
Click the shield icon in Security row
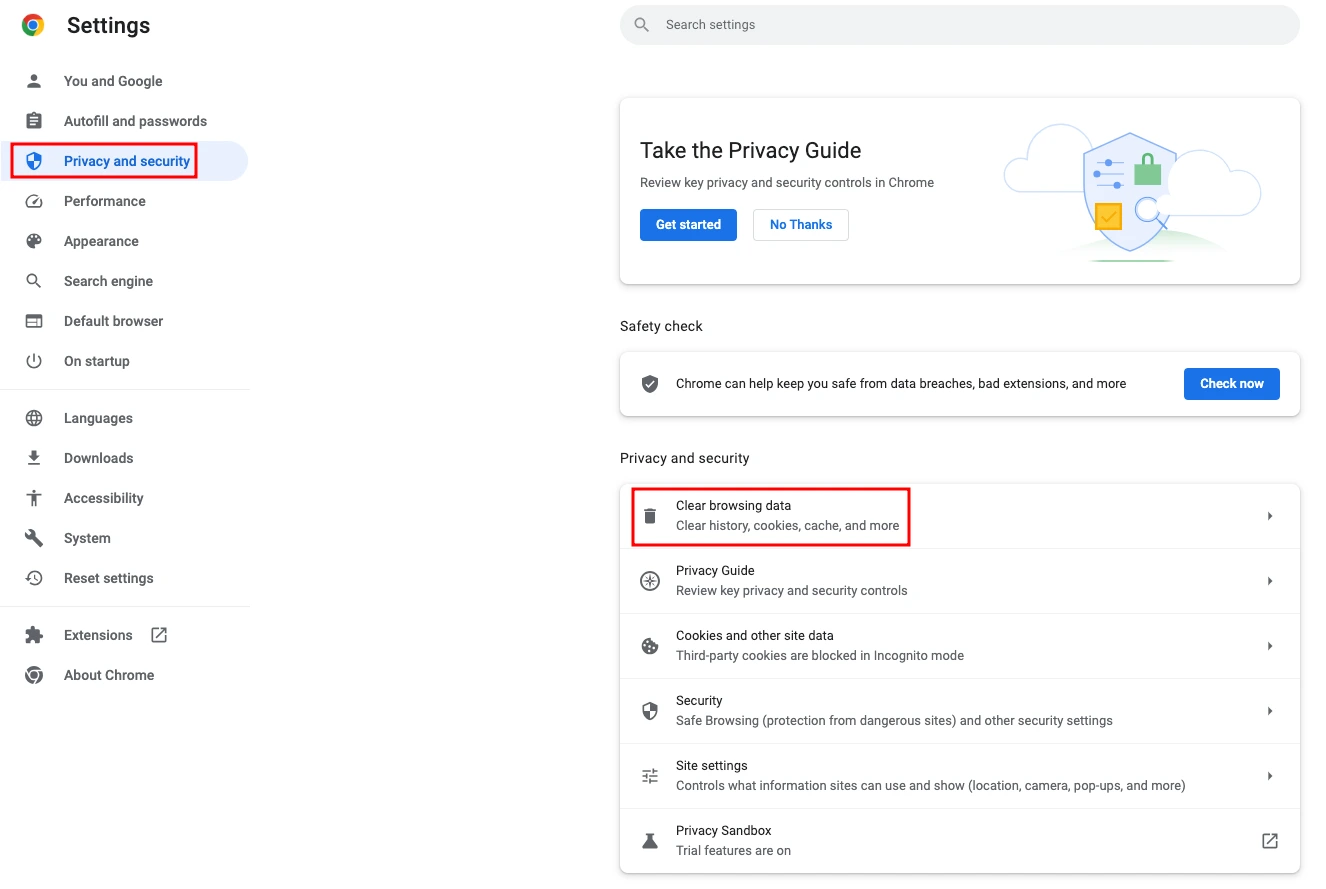(x=650, y=711)
